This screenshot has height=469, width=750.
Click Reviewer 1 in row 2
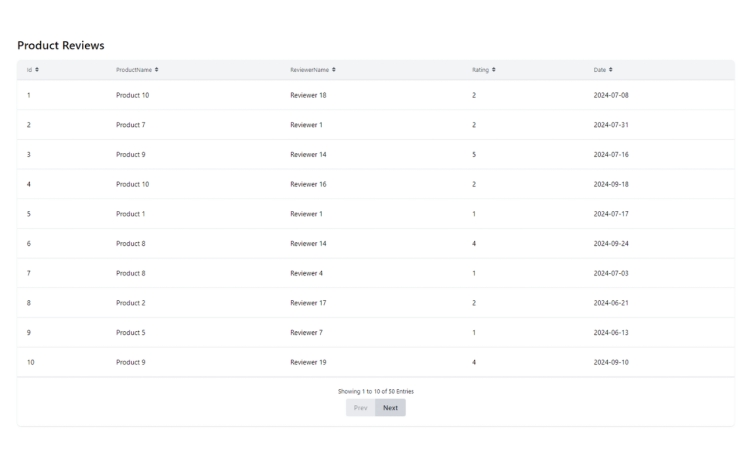[x=306, y=125]
